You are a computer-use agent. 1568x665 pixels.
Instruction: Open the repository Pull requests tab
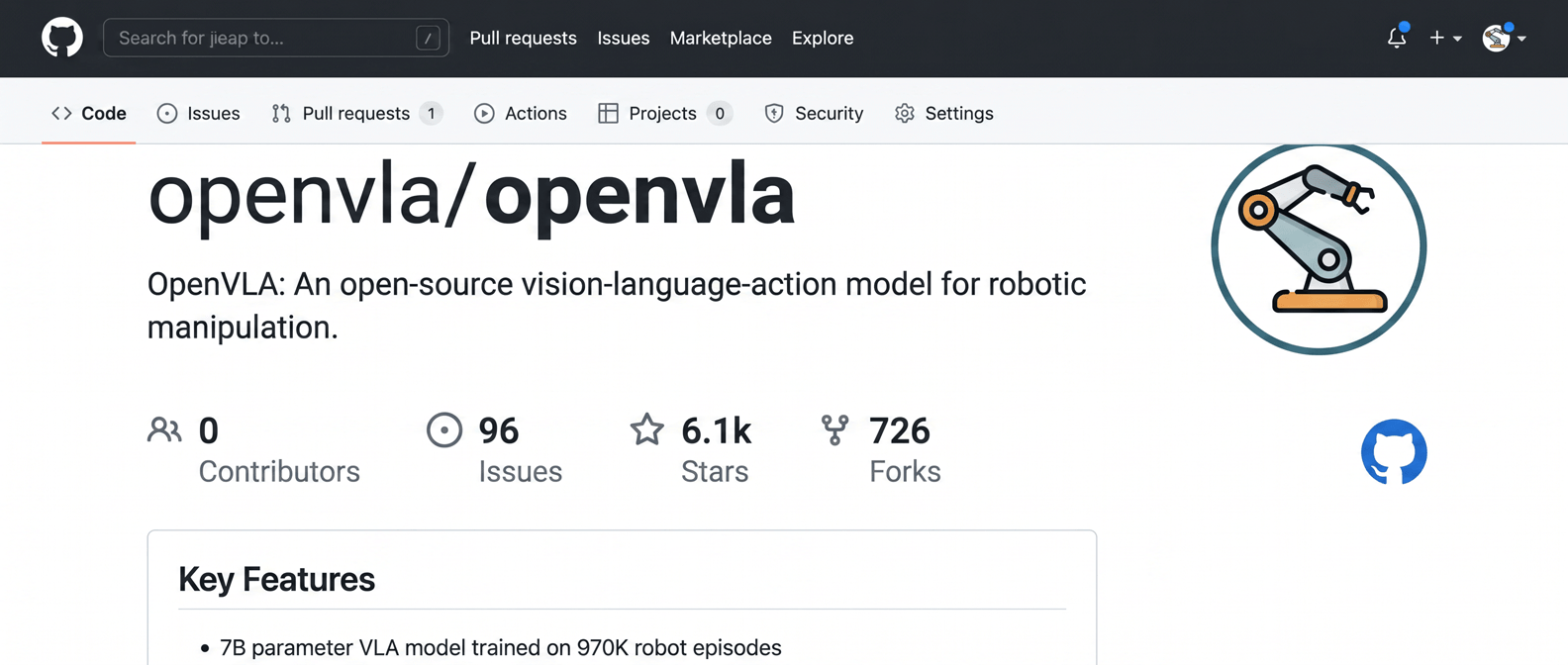point(356,113)
